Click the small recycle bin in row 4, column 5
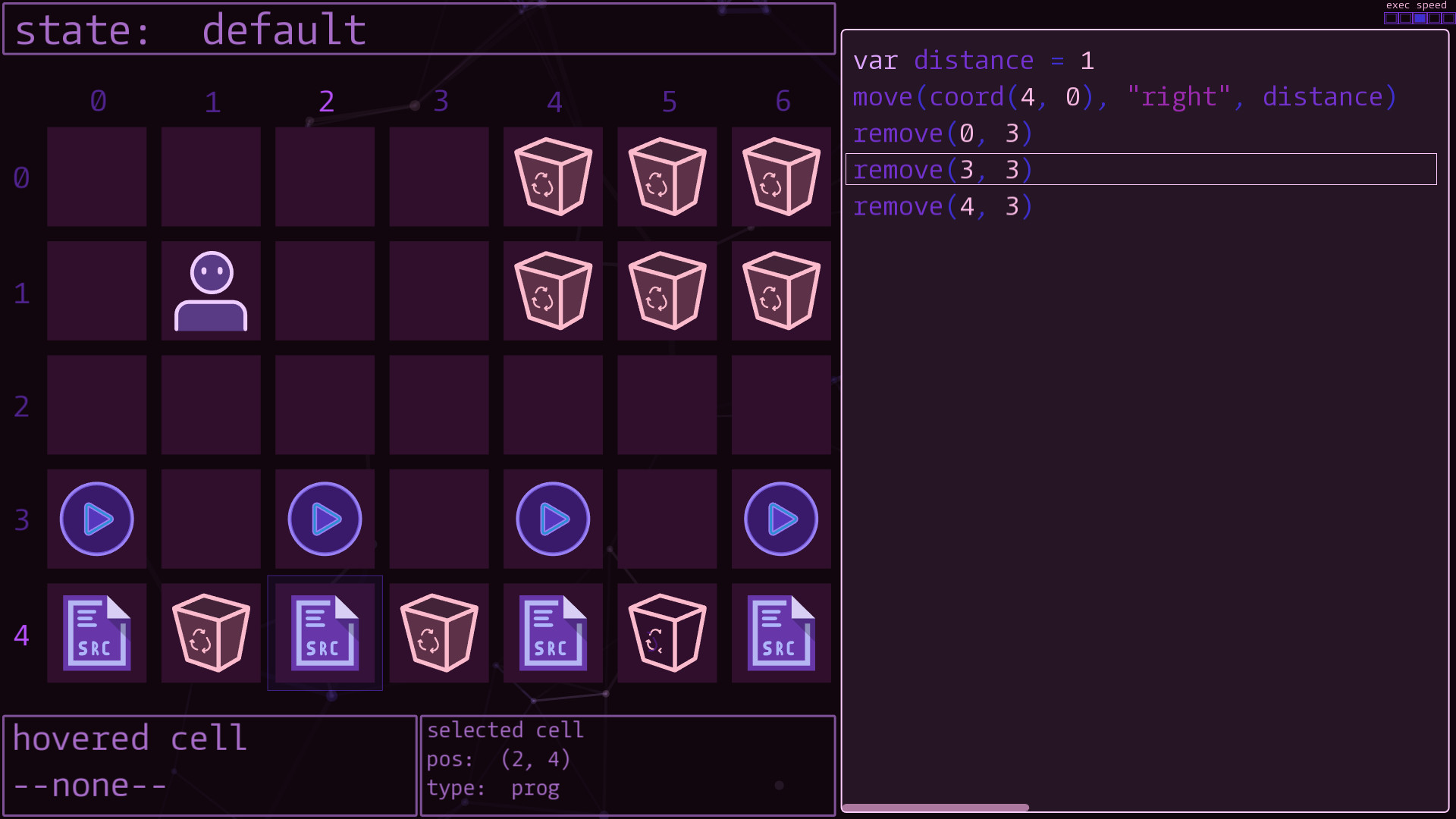The width and height of the screenshot is (1456, 819). (667, 633)
